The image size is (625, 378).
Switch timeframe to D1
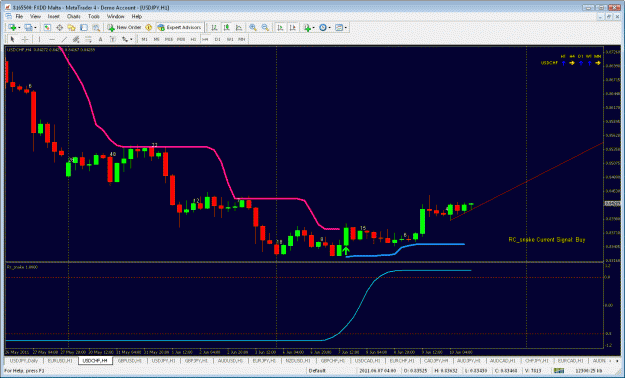[218, 39]
